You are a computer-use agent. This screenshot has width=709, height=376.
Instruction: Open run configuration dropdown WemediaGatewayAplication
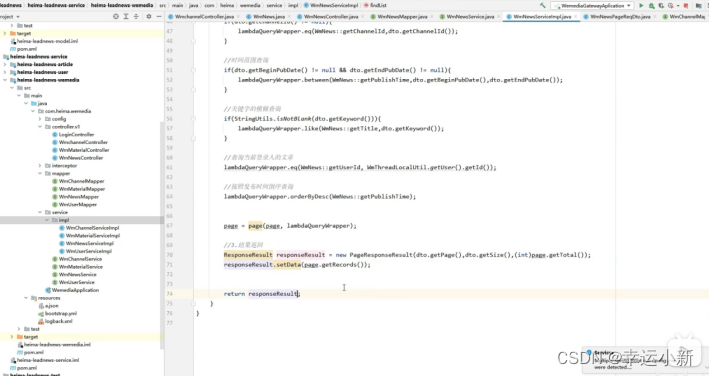(x=592, y=5)
